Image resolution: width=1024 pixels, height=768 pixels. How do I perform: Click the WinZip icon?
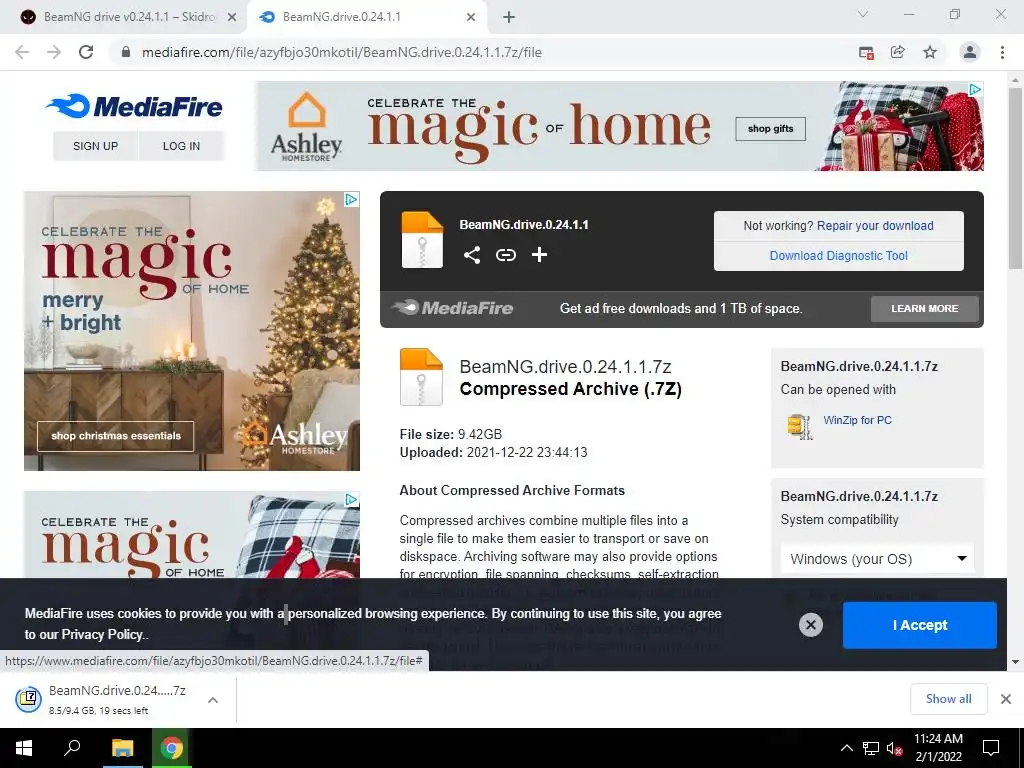[800, 426]
